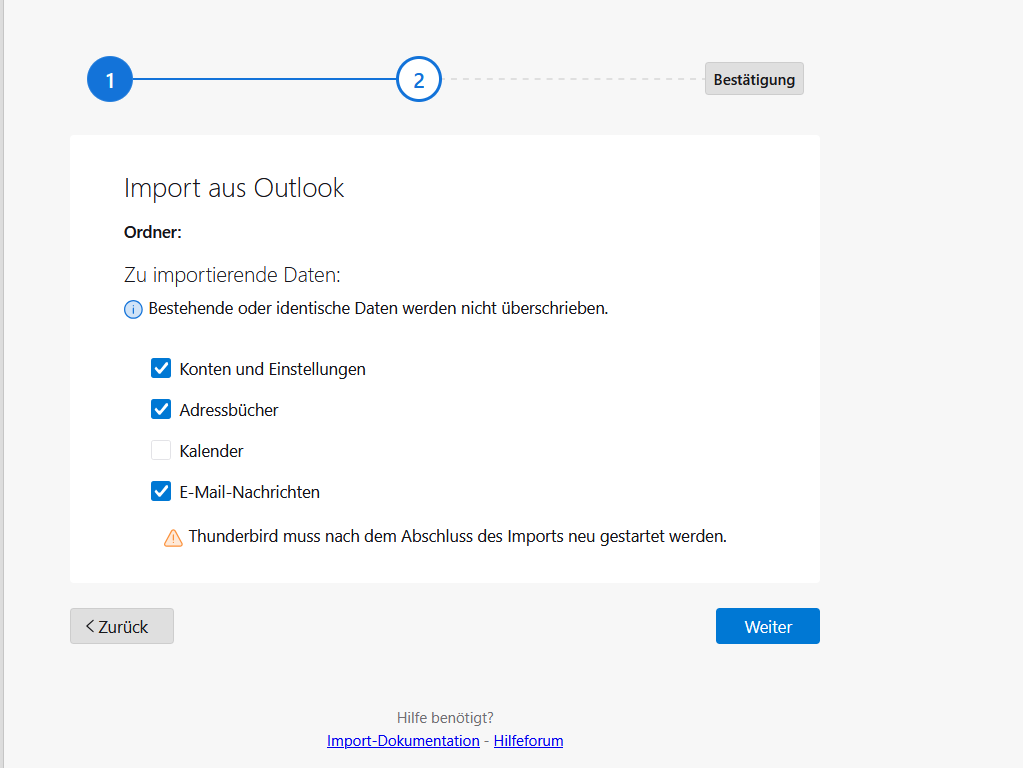Enable the Kalender checkbox
Screen dimensions: 1023x768
161,450
